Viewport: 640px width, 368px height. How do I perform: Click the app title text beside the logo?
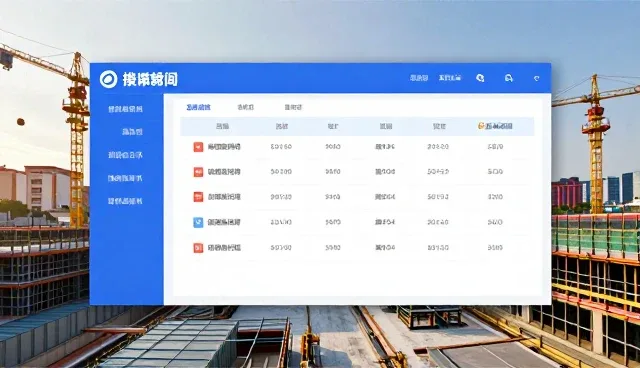pyautogui.click(x=150, y=79)
